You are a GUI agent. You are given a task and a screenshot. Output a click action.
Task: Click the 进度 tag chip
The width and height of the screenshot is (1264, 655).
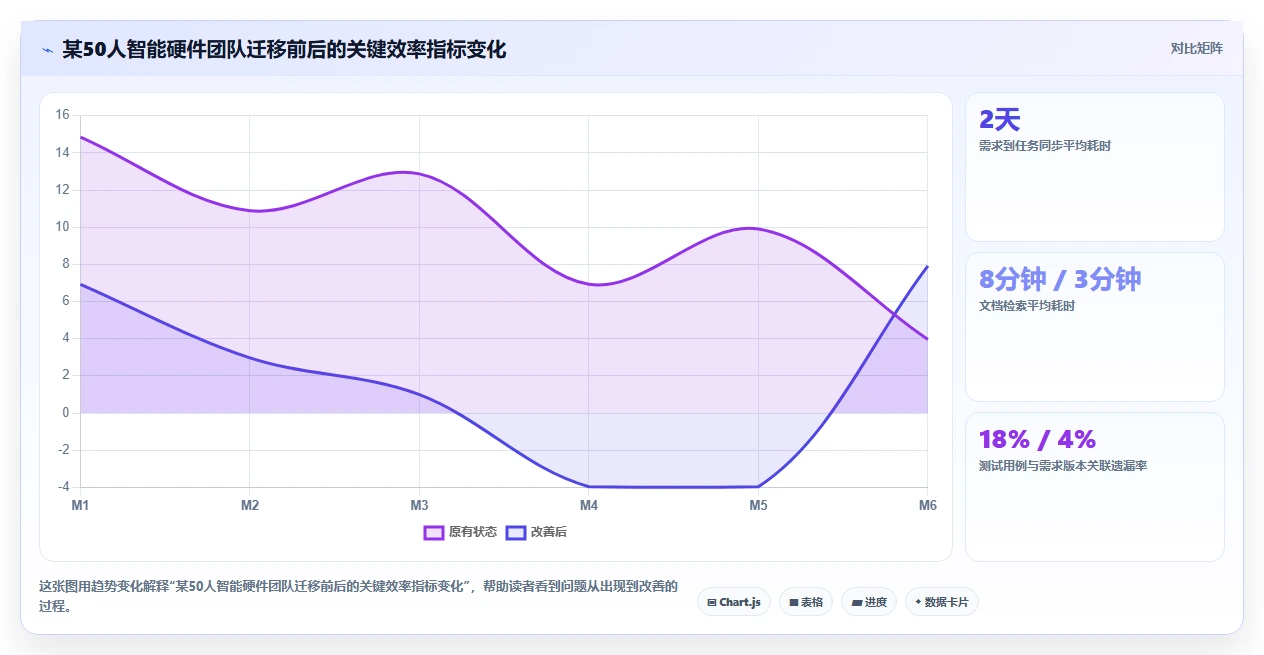click(869, 602)
